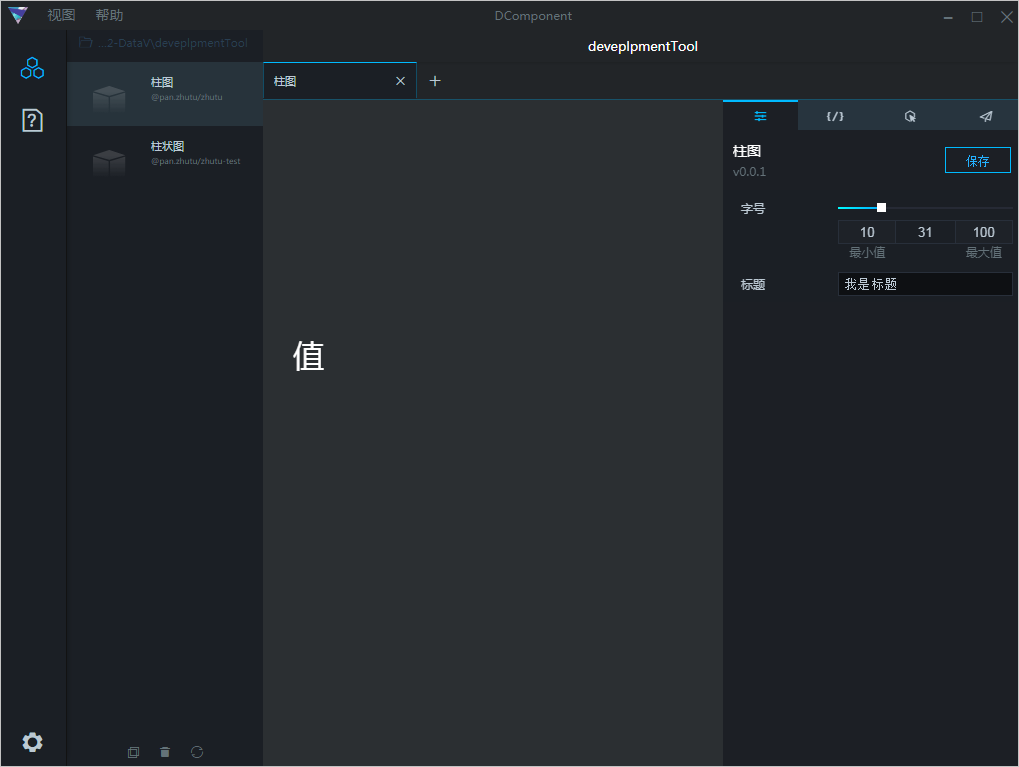Open the components hexagon sidebar icon
This screenshot has width=1019, height=767.
point(32,68)
